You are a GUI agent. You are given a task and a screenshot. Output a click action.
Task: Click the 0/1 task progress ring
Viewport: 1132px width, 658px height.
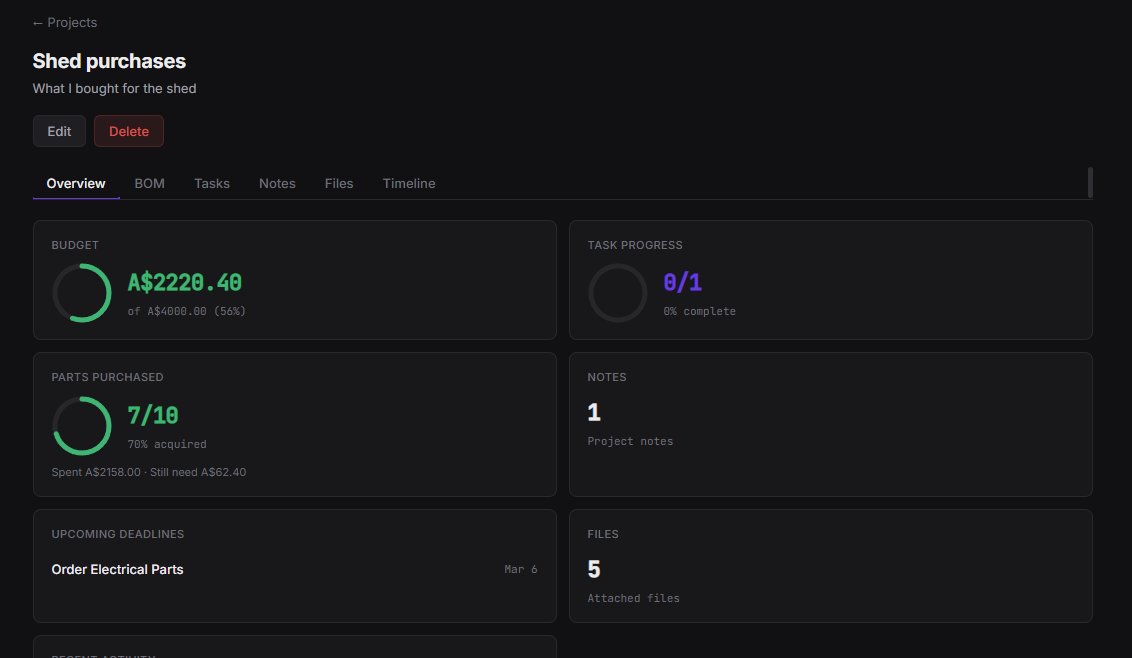(617, 292)
